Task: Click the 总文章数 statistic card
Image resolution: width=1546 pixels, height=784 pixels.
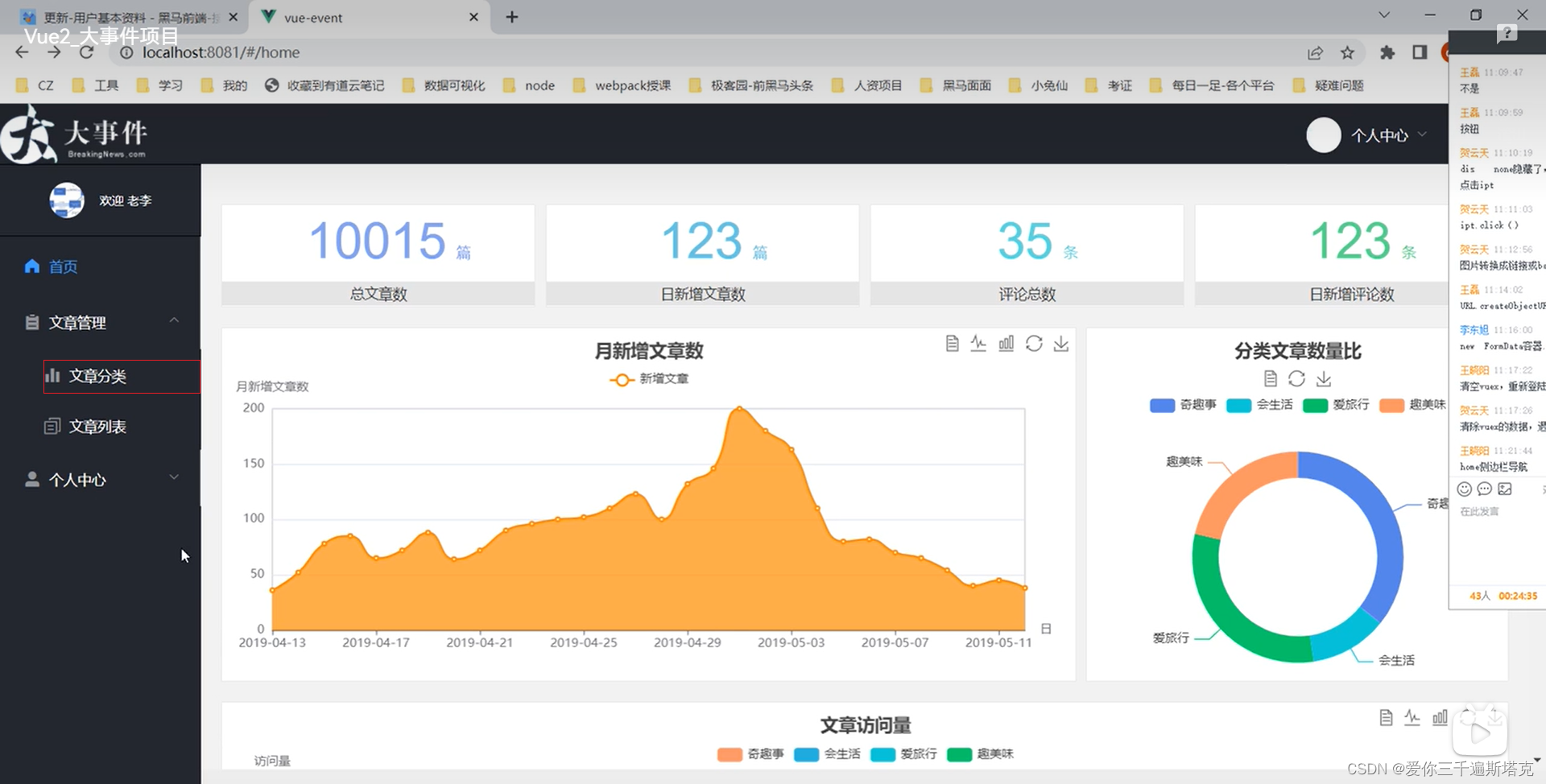Action: click(x=378, y=255)
